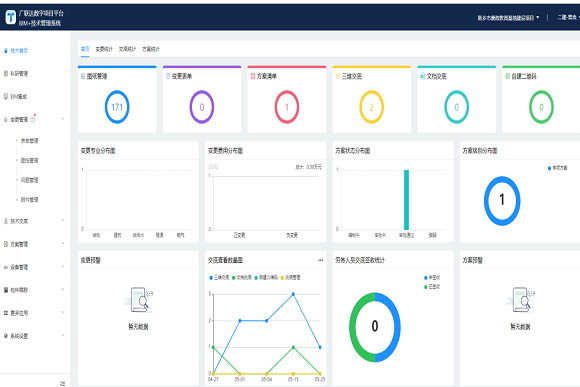Screen dimensions: 580x387
Task: Open the BIM集成 sidebar icon
Action: pyautogui.click(x=6, y=97)
